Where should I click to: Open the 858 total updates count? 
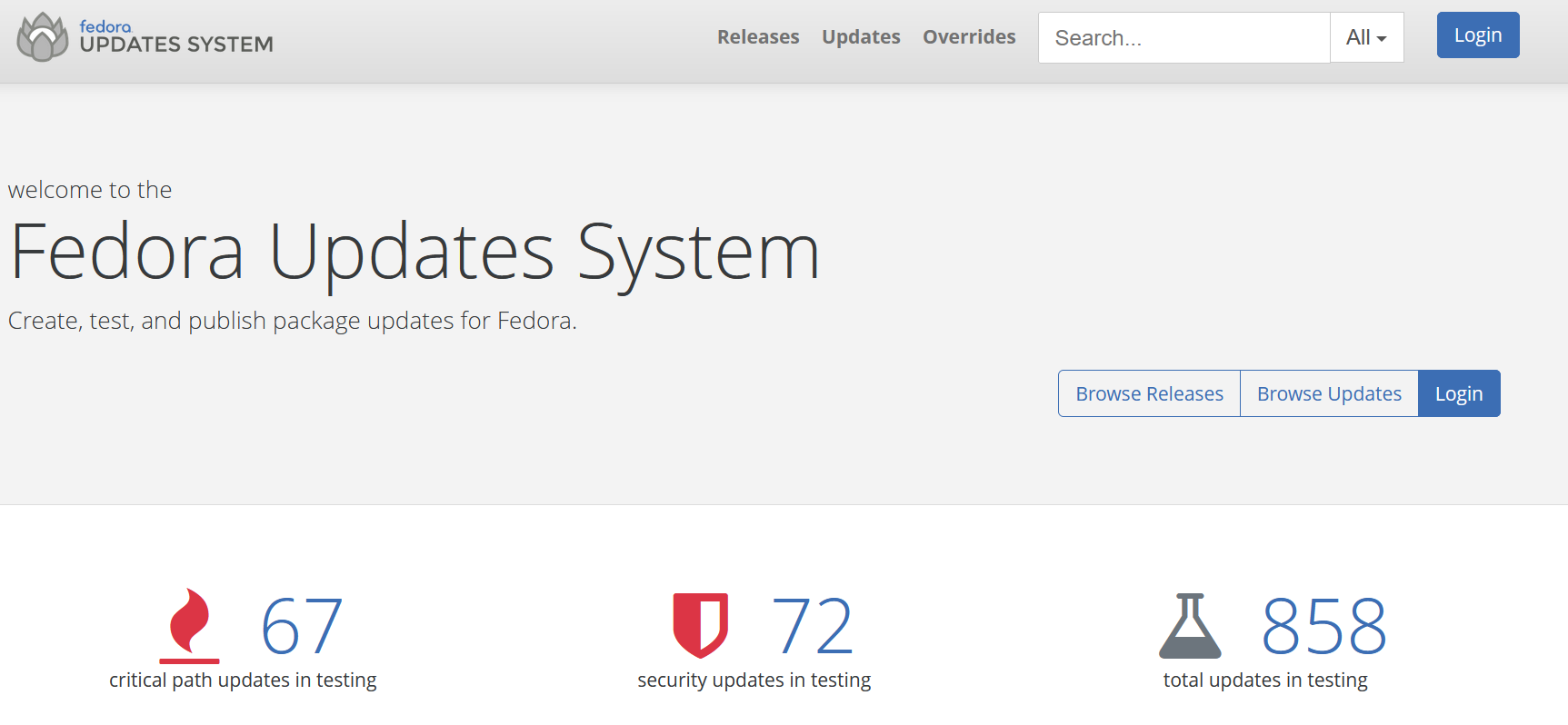[1323, 626]
